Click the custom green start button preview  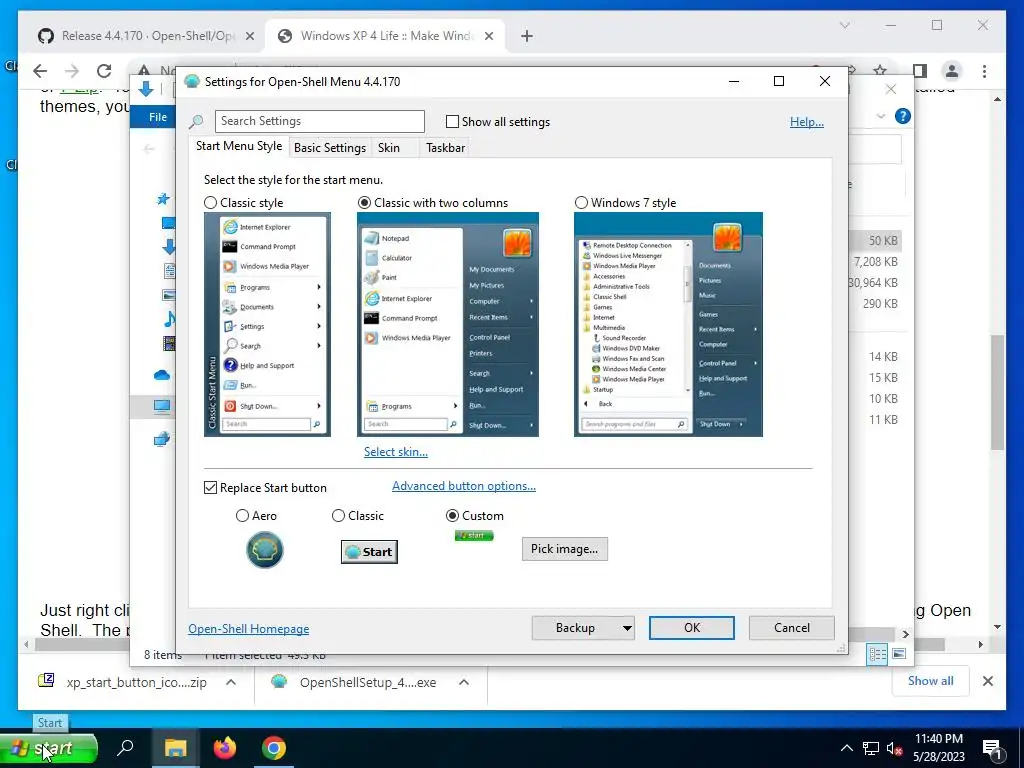pyautogui.click(x=474, y=536)
